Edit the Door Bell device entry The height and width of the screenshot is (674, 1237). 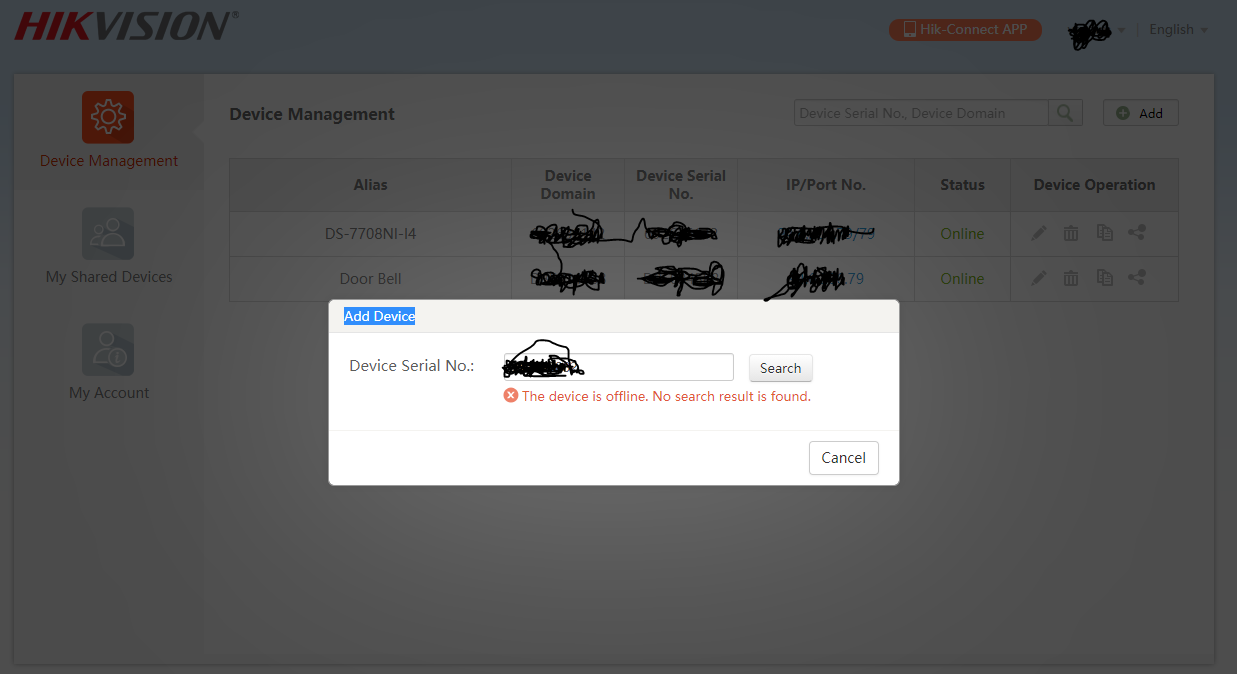click(1039, 278)
